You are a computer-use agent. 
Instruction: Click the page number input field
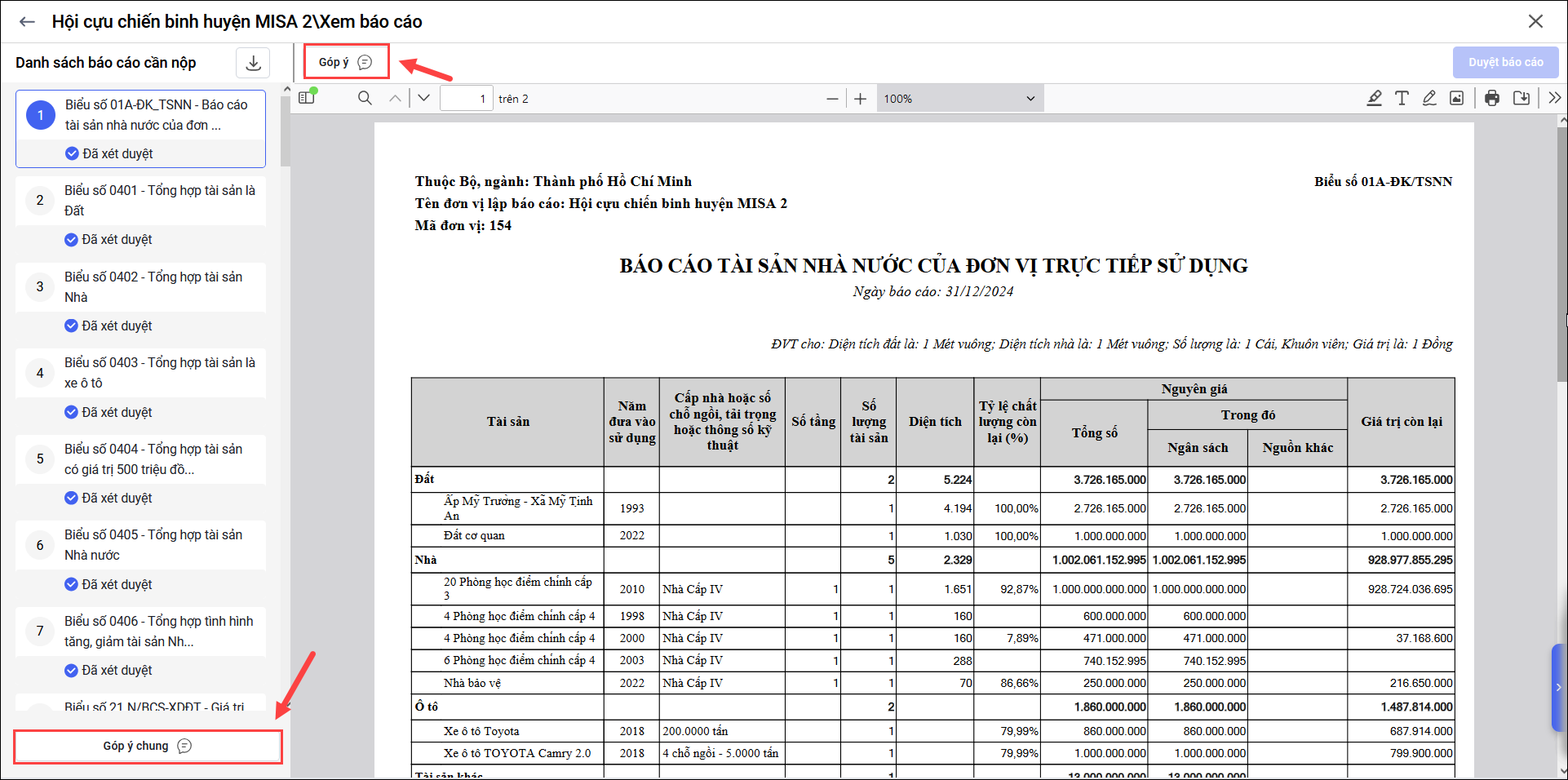(467, 99)
